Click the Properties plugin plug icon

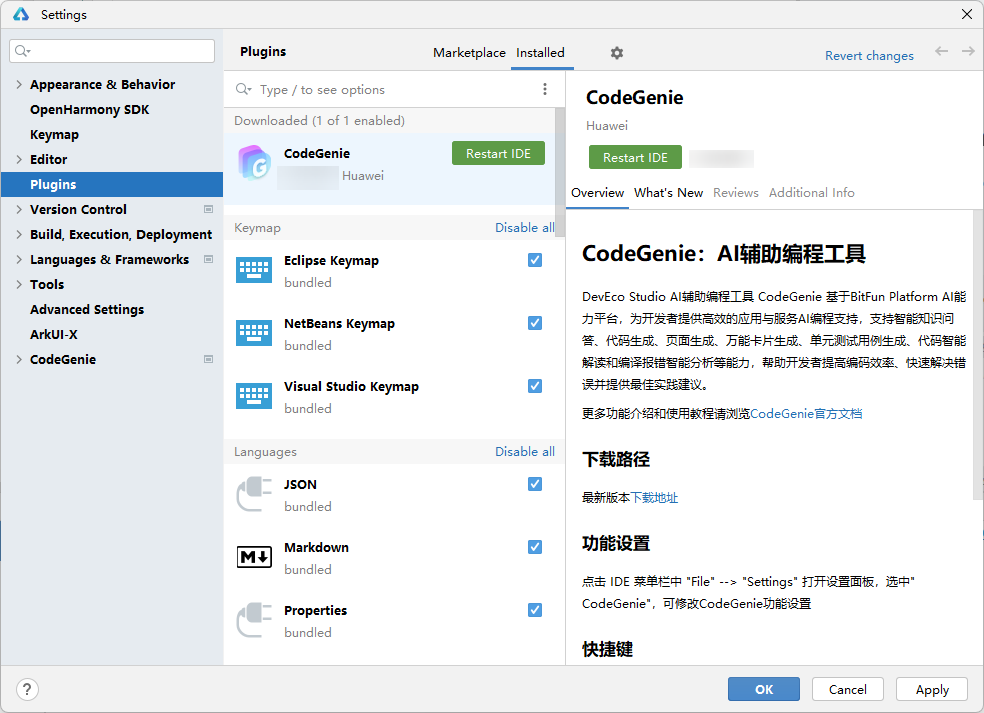(254, 620)
